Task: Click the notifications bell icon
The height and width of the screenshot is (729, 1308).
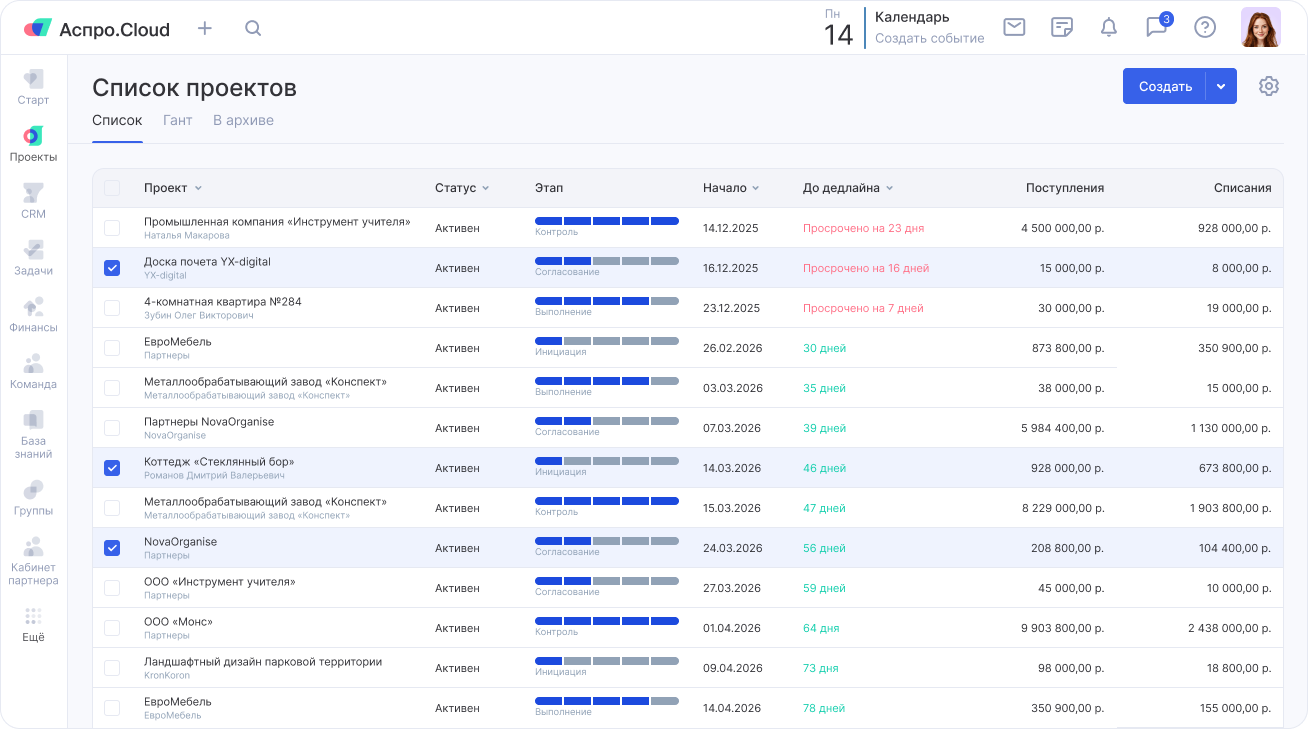Action: coord(1109,28)
